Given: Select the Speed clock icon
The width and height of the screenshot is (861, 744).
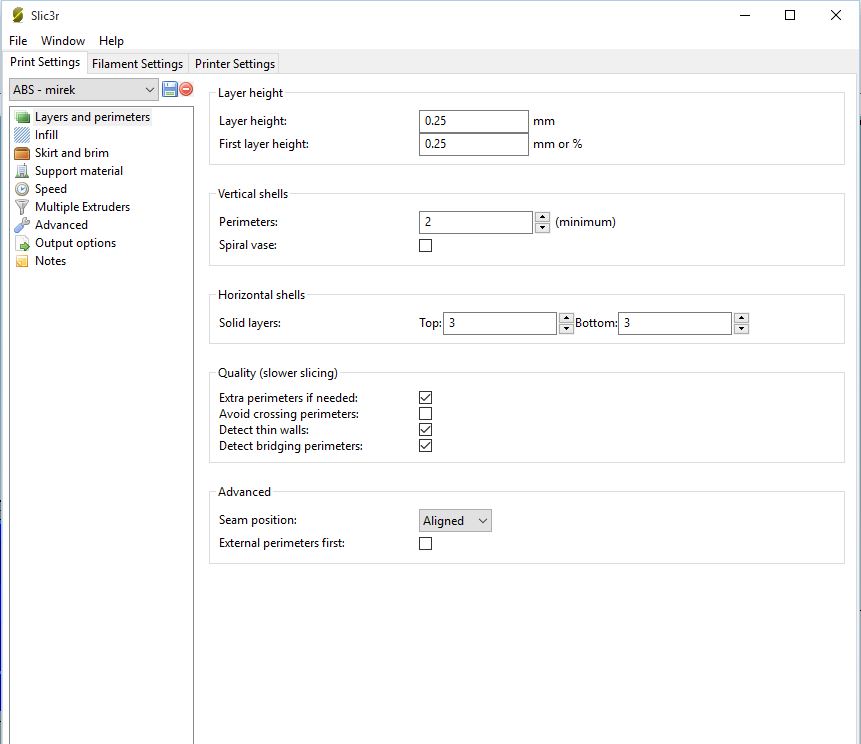Looking at the screenshot, I should [23, 189].
